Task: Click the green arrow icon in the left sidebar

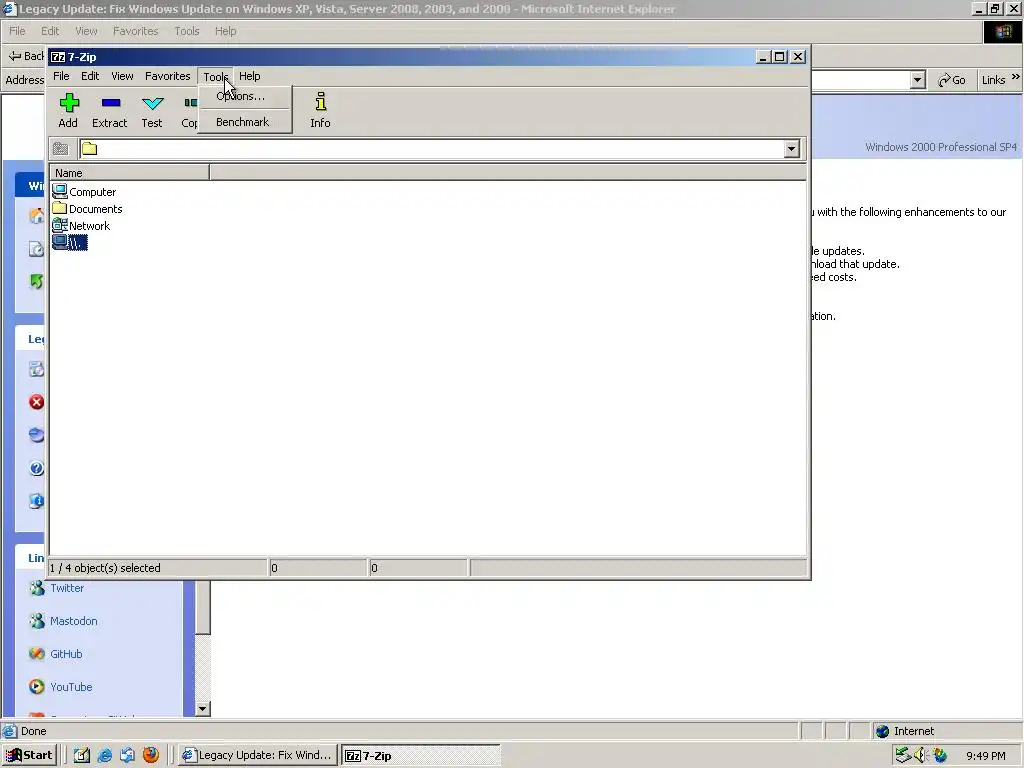Action: tap(37, 281)
